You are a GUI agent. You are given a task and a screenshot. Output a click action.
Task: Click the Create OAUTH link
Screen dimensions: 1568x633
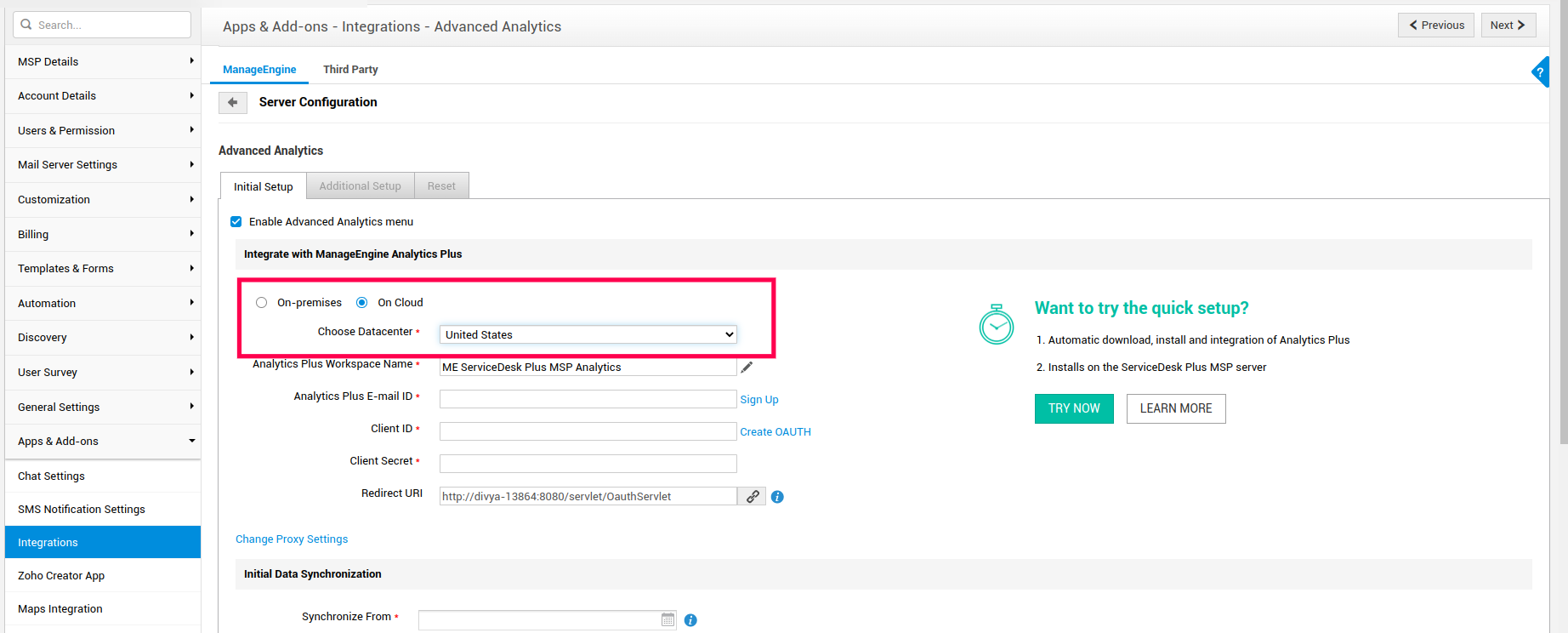pos(775,432)
